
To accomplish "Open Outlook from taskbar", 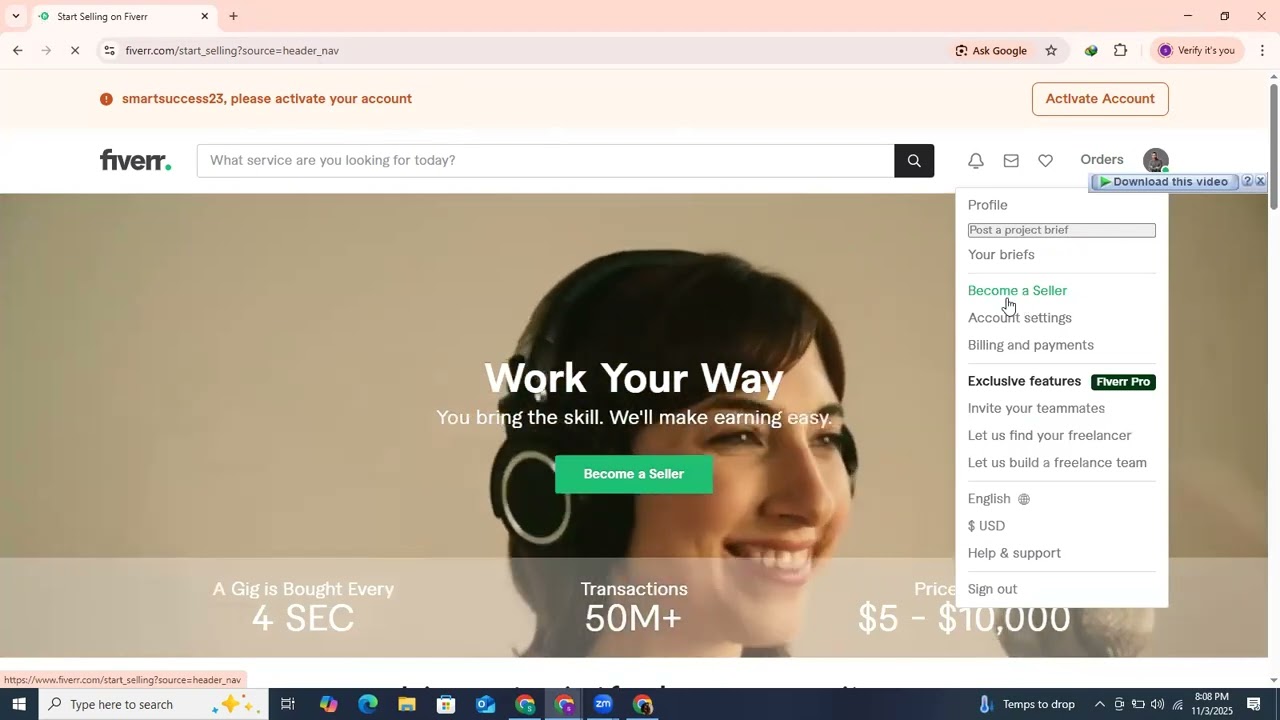I will pos(485,704).
